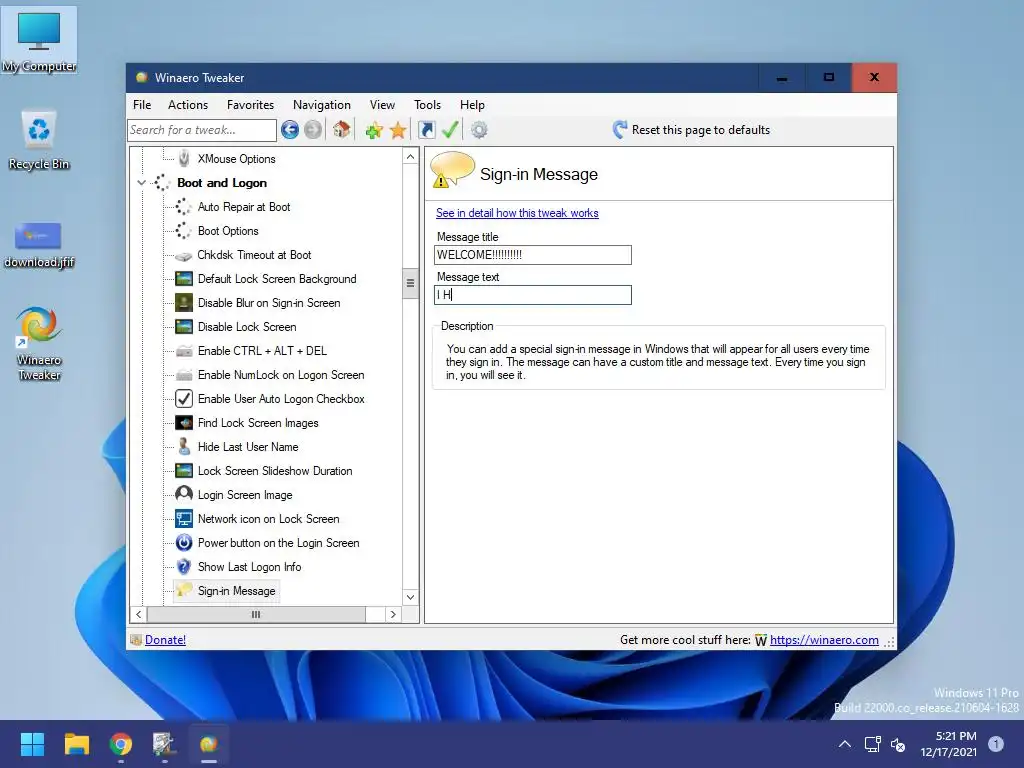Open the notification badge in the tray

pyautogui.click(x=996, y=743)
